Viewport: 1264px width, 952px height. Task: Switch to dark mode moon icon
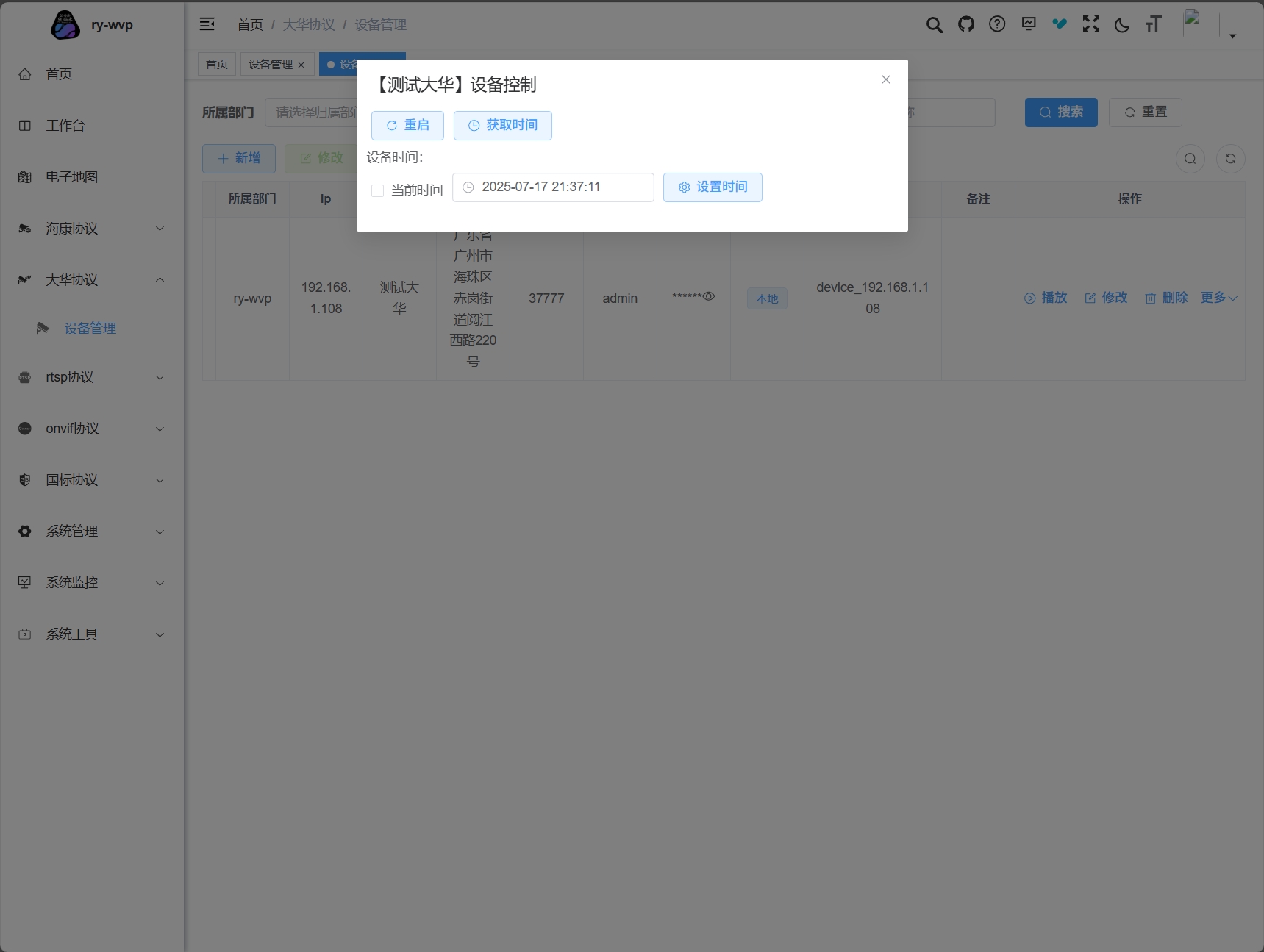1121,25
